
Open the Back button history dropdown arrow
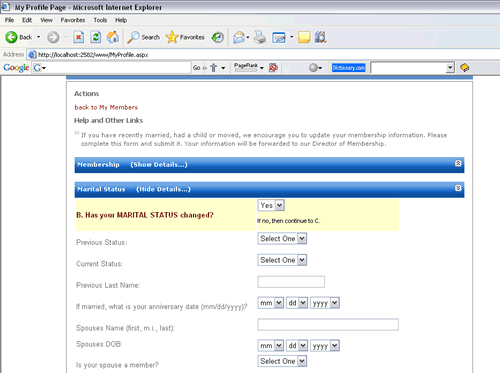tap(38, 37)
